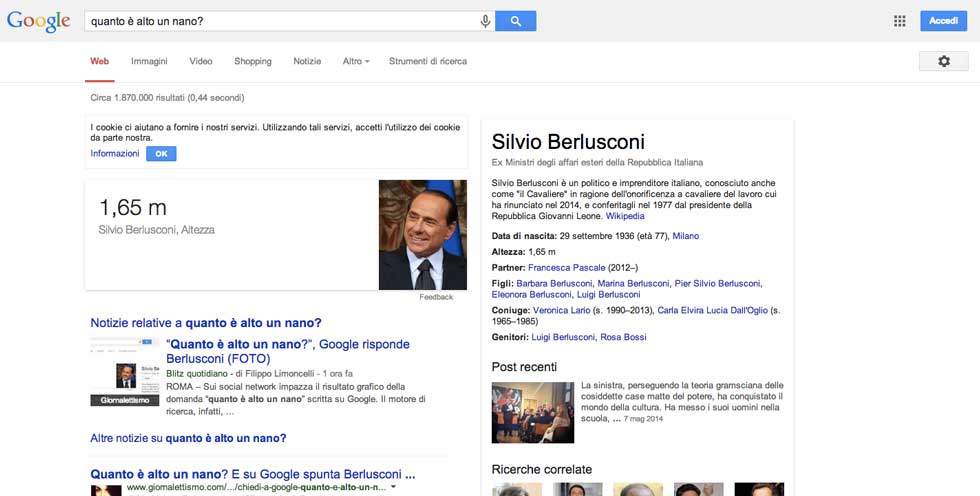
Task: Open the Video search tab
Action: point(201,61)
